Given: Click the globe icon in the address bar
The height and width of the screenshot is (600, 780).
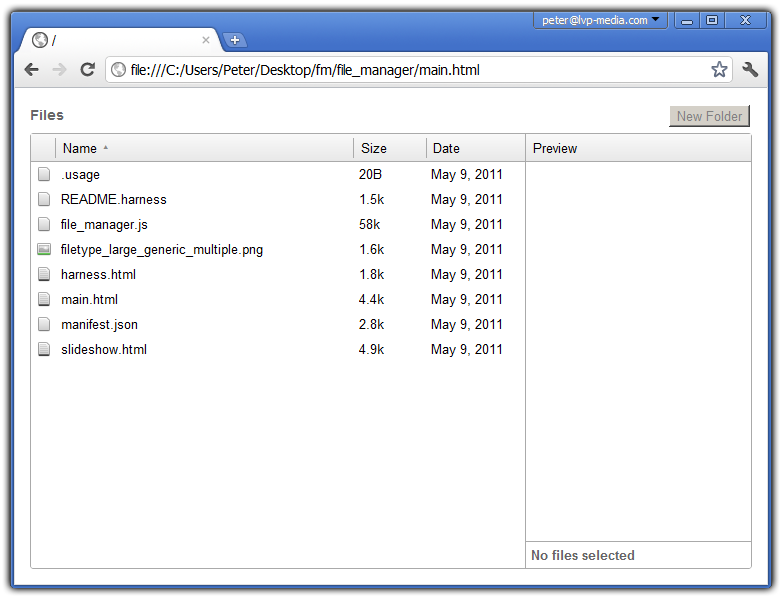Looking at the screenshot, I should pos(118,70).
